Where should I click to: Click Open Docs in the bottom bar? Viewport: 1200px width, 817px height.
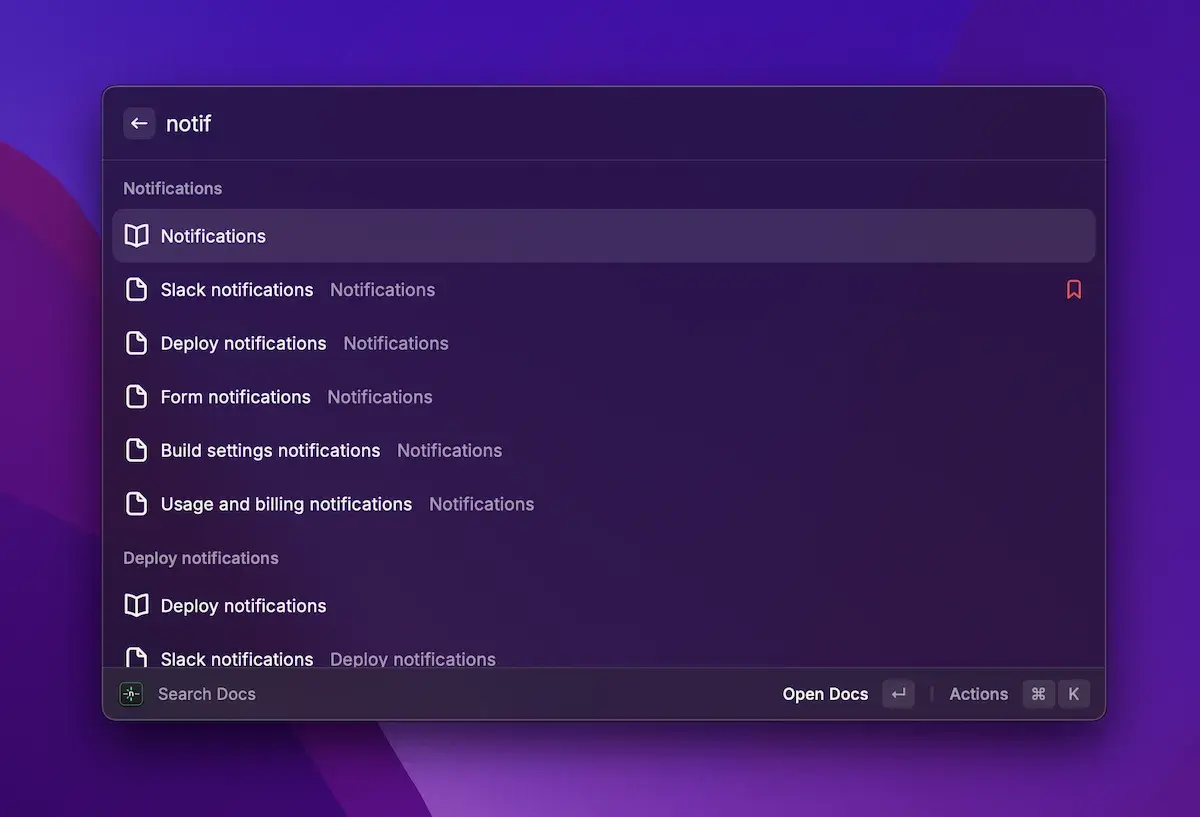tap(825, 694)
